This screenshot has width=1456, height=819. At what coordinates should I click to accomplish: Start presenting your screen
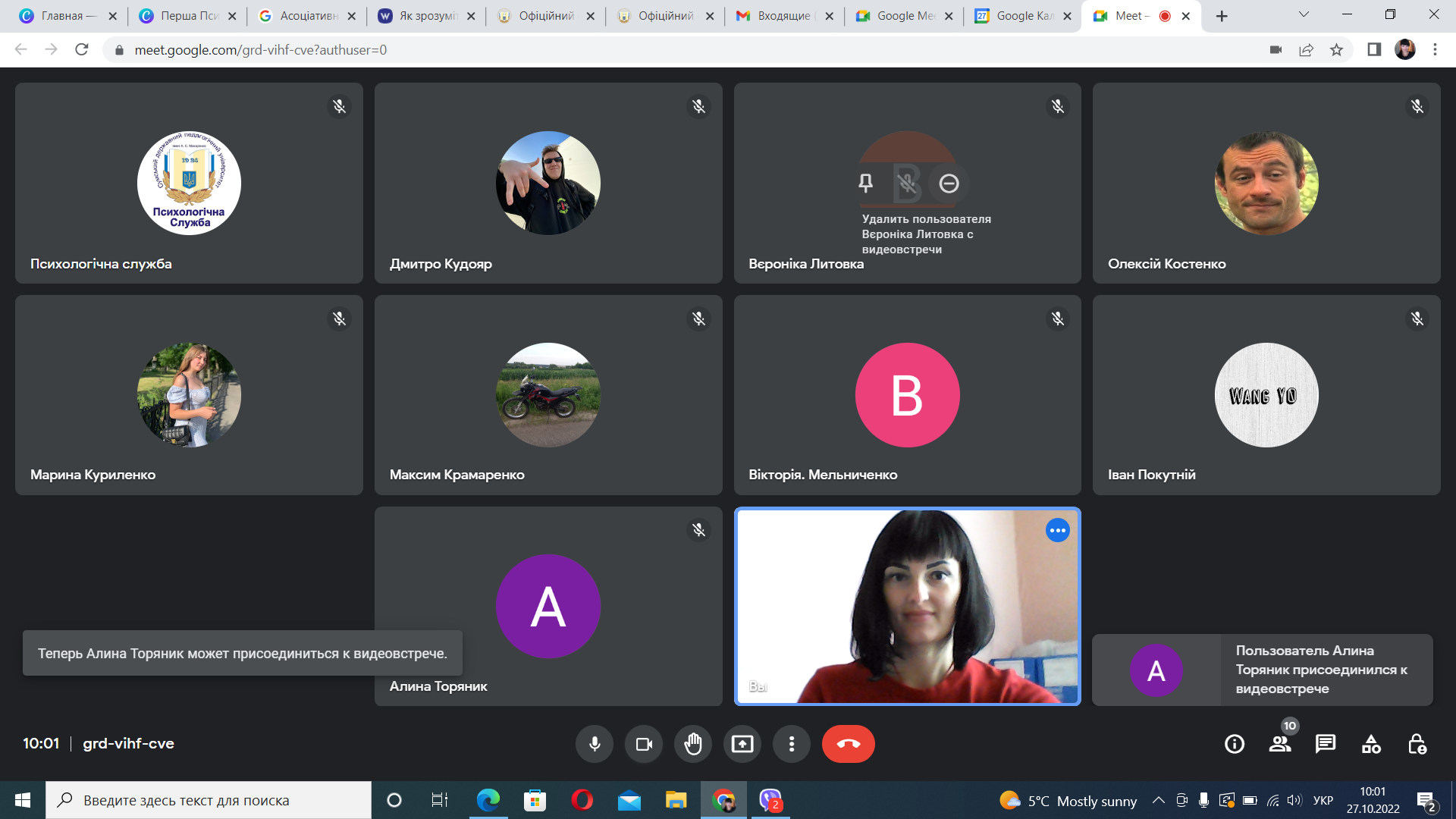click(x=742, y=744)
